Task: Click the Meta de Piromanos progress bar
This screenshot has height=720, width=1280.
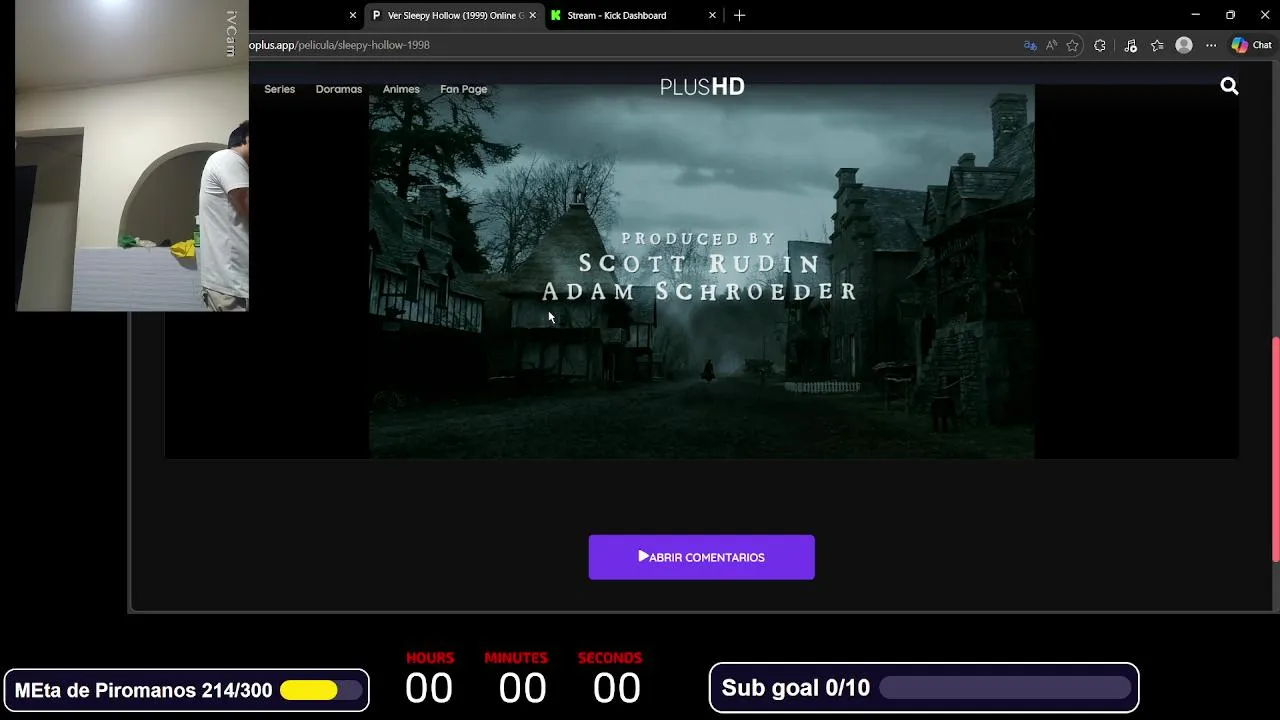Action: [x=322, y=690]
